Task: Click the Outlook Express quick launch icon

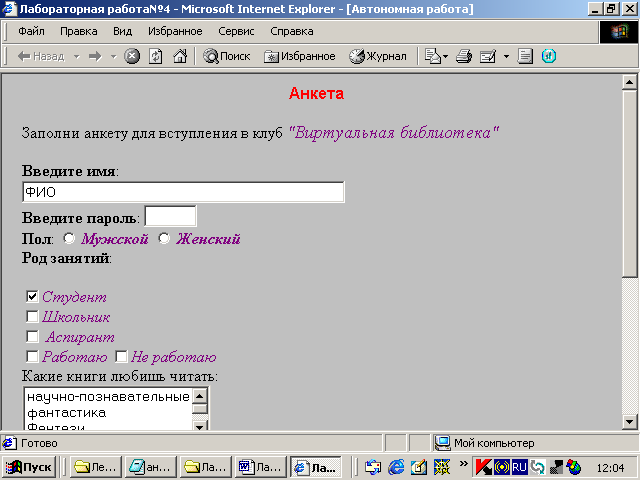Action: point(373,467)
